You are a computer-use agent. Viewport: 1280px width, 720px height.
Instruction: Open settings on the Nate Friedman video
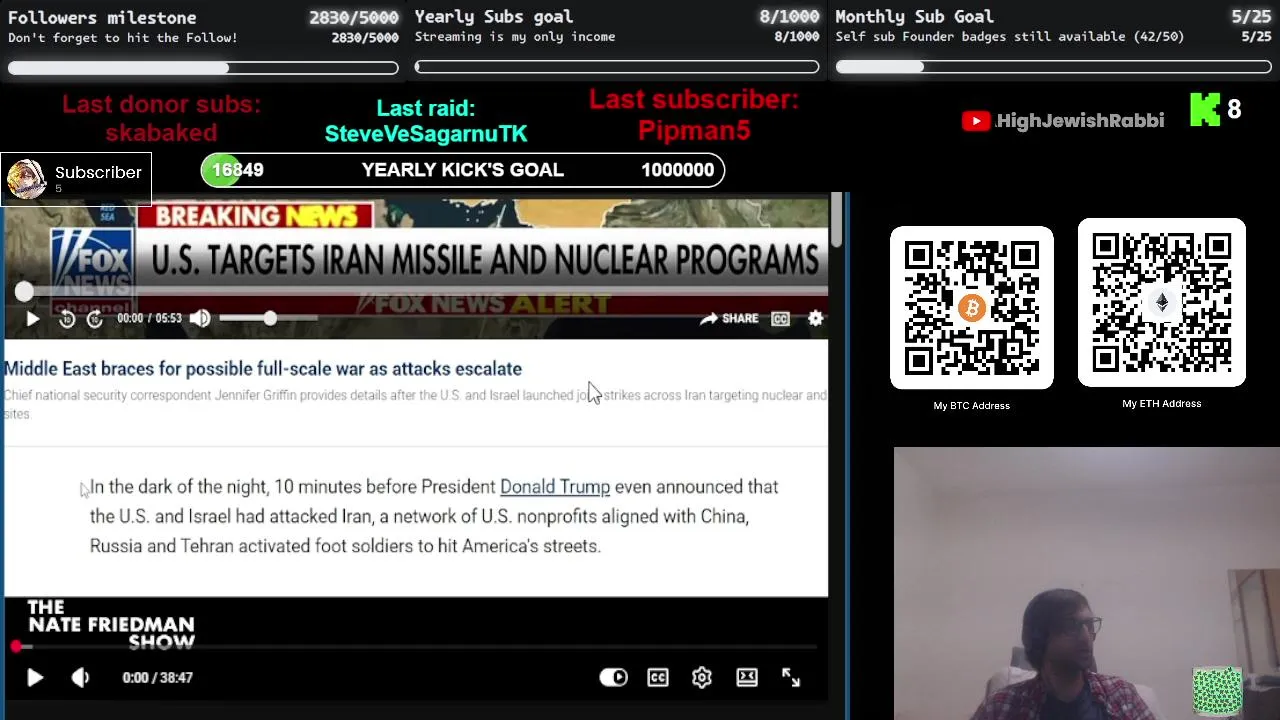pyautogui.click(x=702, y=677)
